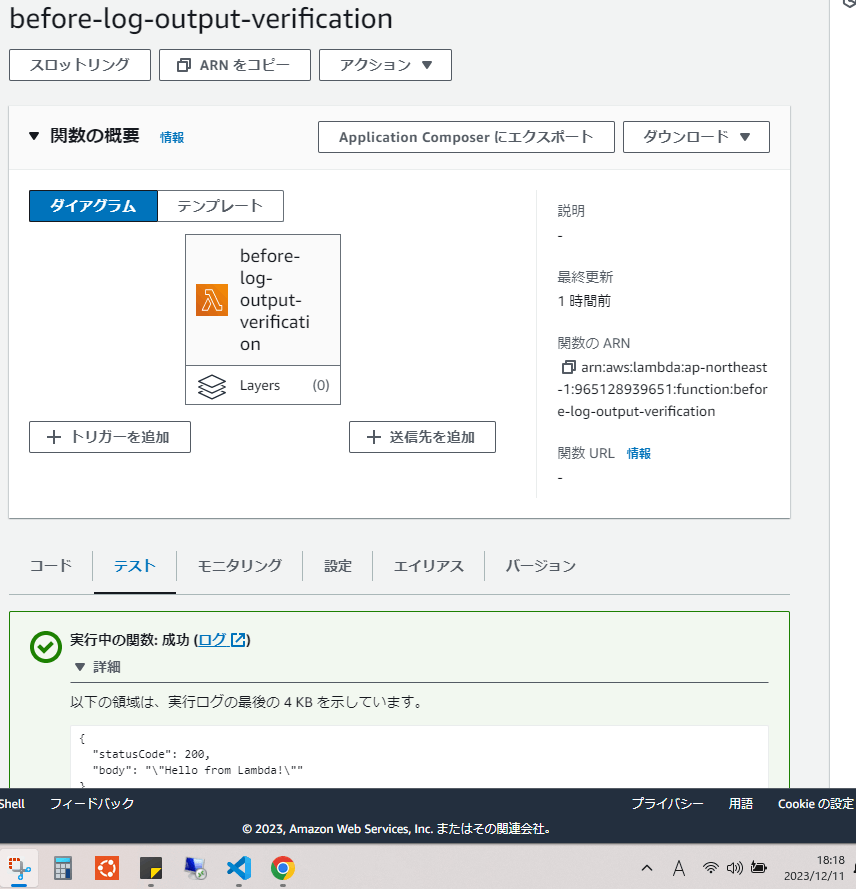Image resolution: width=856 pixels, height=889 pixels.
Task: Open the モニタリング tab
Action: [x=240, y=566]
